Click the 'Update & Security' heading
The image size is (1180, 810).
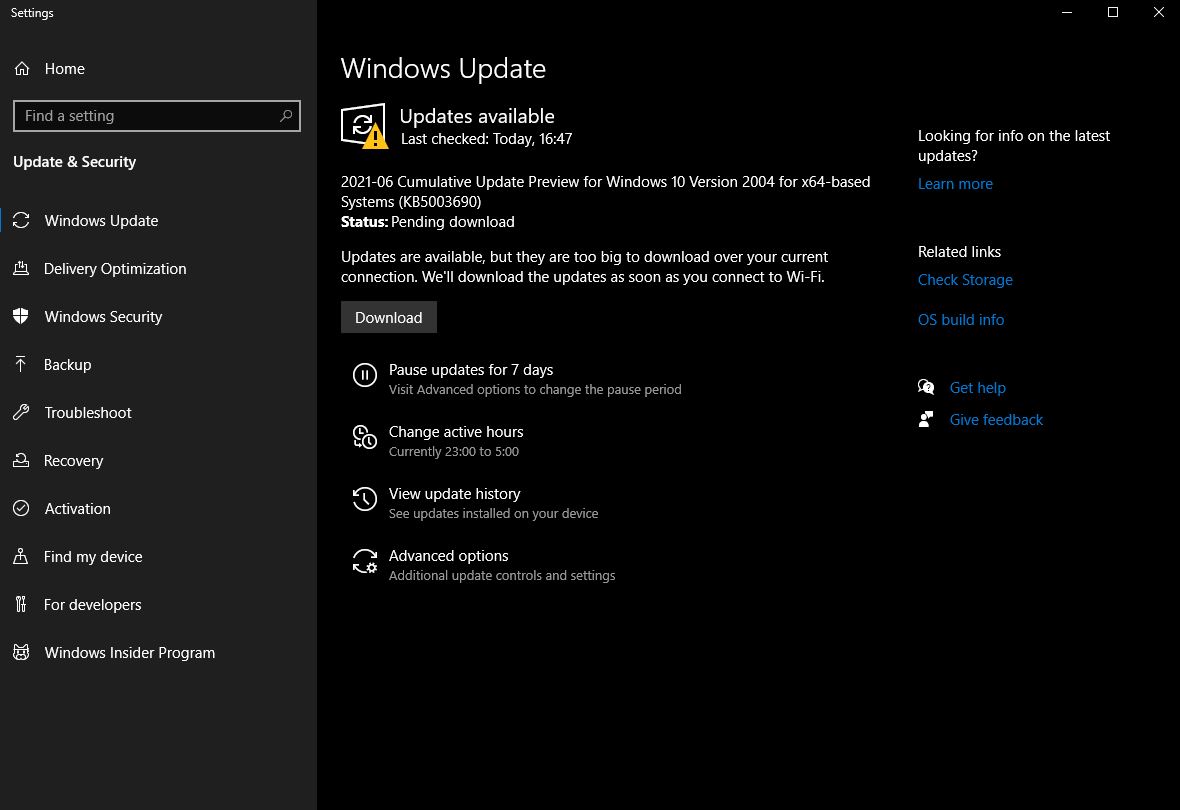[75, 162]
